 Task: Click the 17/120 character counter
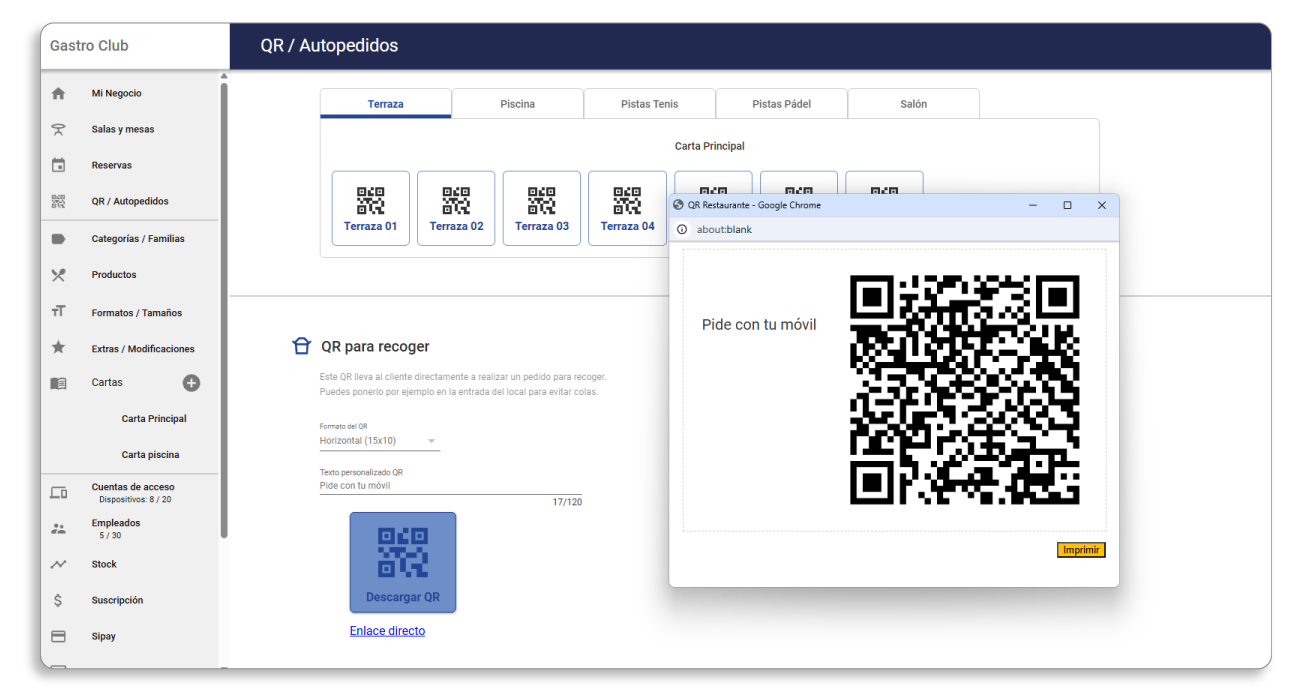coord(567,502)
